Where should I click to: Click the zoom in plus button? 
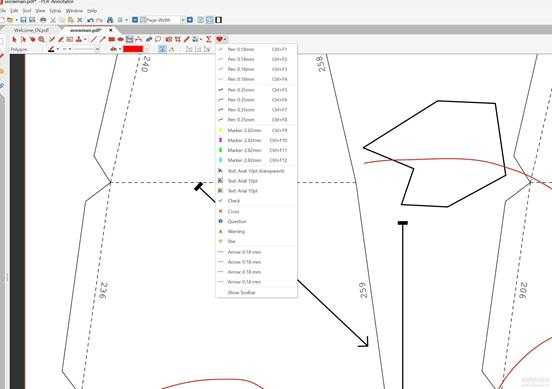pos(190,20)
